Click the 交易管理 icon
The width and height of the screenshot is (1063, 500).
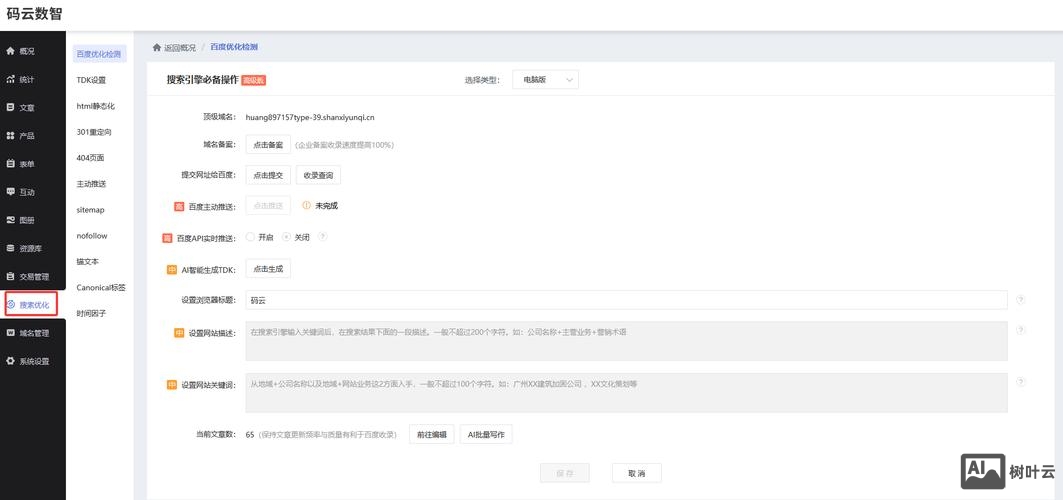(10, 276)
